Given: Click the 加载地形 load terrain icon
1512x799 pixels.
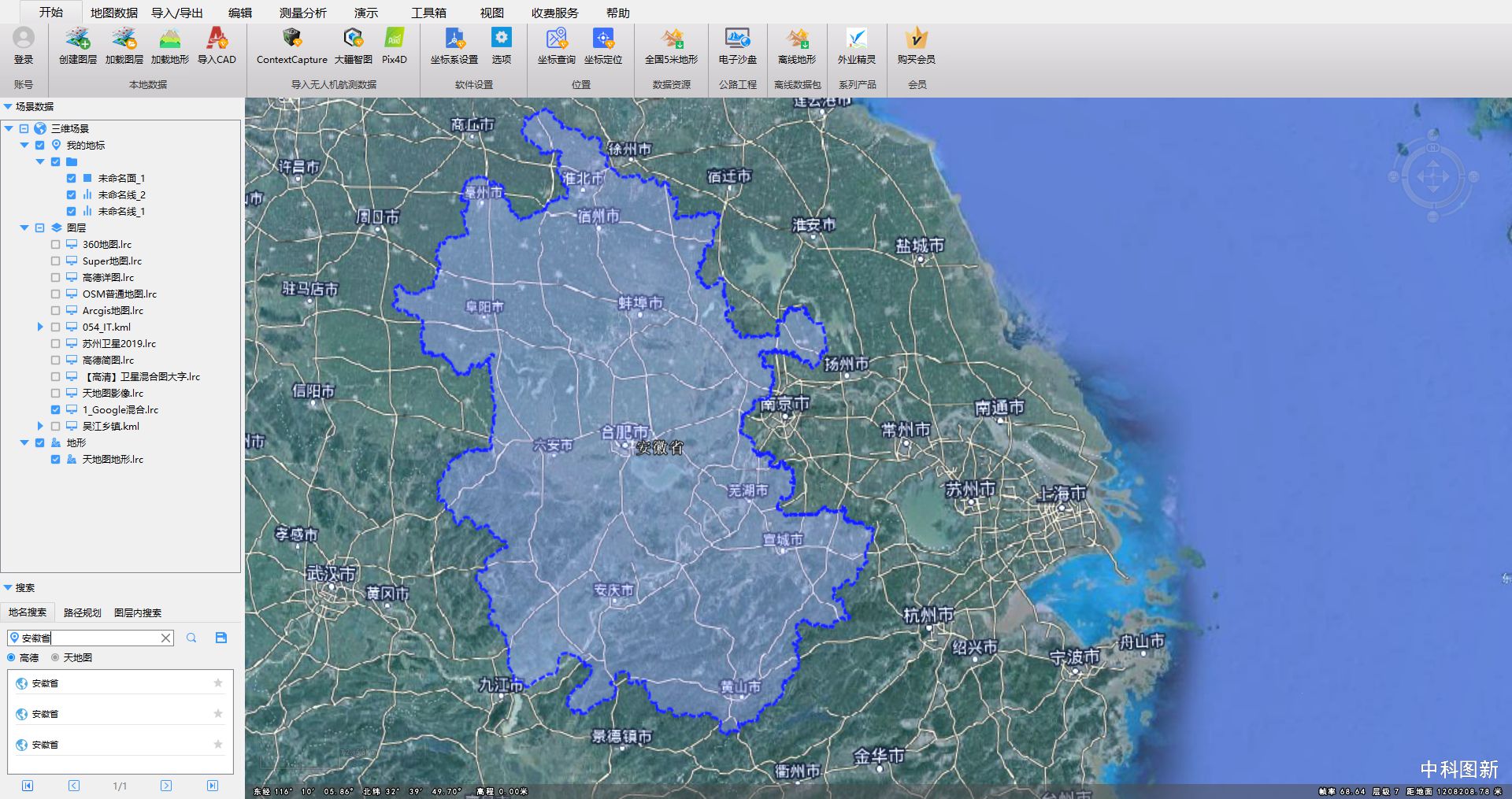Looking at the screenshot, I should [169, 39].
